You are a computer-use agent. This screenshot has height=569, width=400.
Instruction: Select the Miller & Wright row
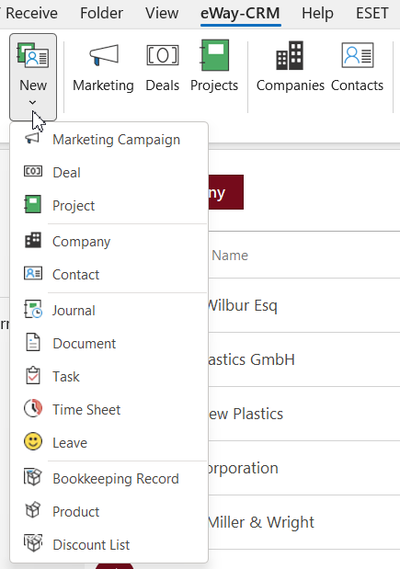pyautogui.click(x=304, y=522)
